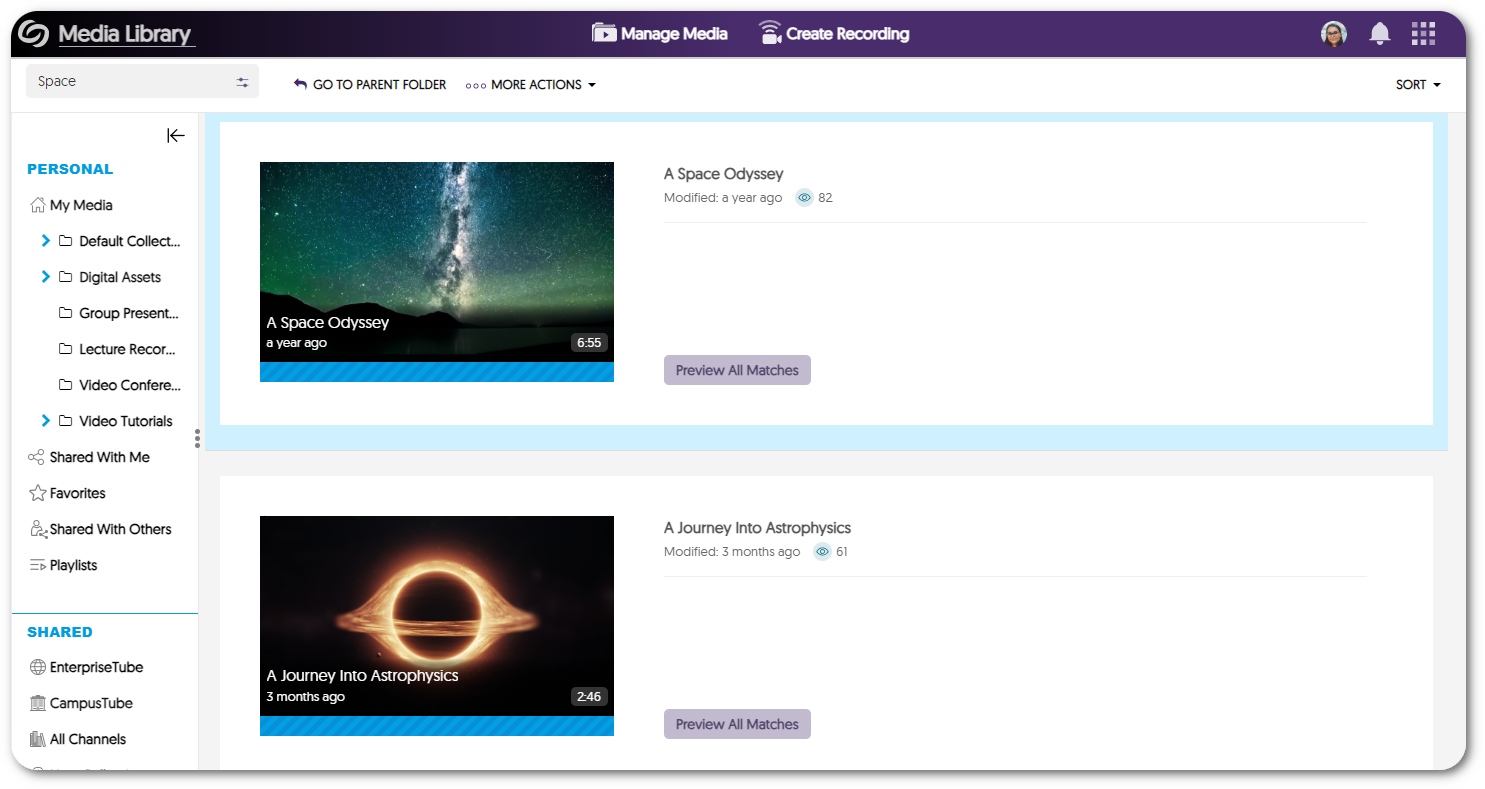
Task: Open the apps grid menu
Action: [x=1423, y=33]
